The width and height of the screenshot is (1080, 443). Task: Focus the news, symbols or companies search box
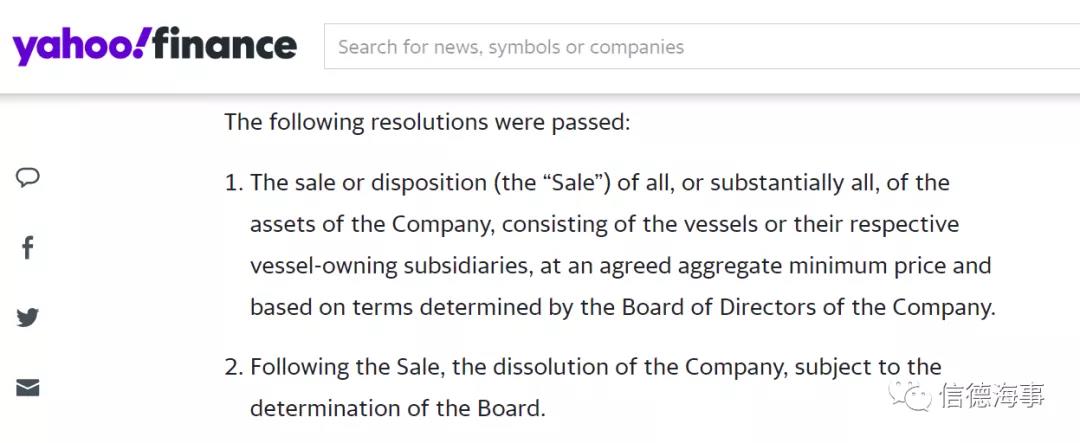tap(700, 47)
